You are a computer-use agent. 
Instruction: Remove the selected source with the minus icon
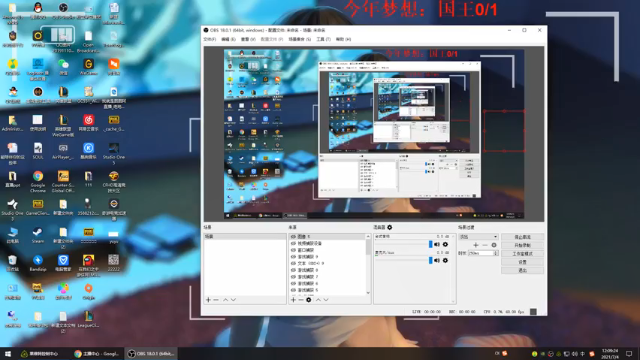301,300
